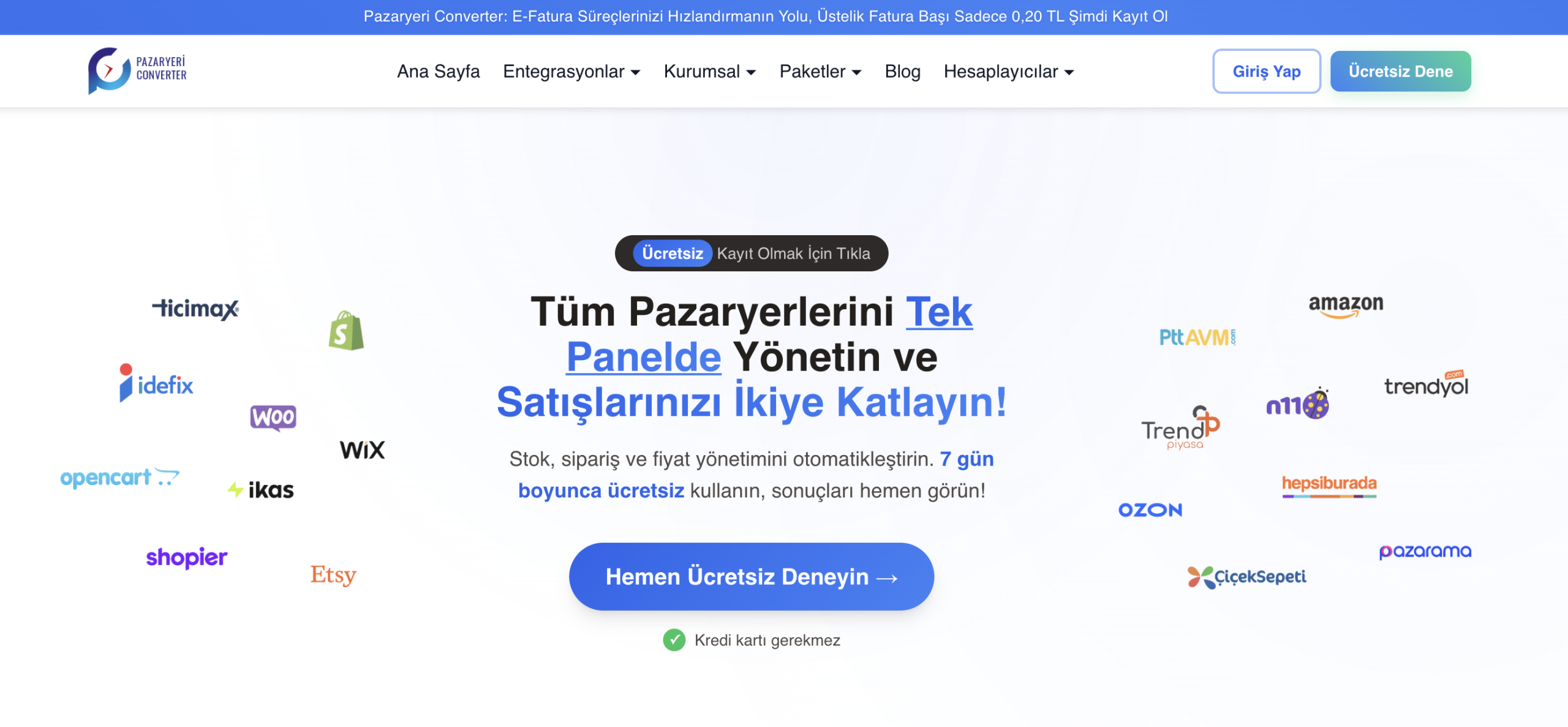Click the amazon logo
The width and height of the screenshot is (1568, 727).
(1346, 306)
